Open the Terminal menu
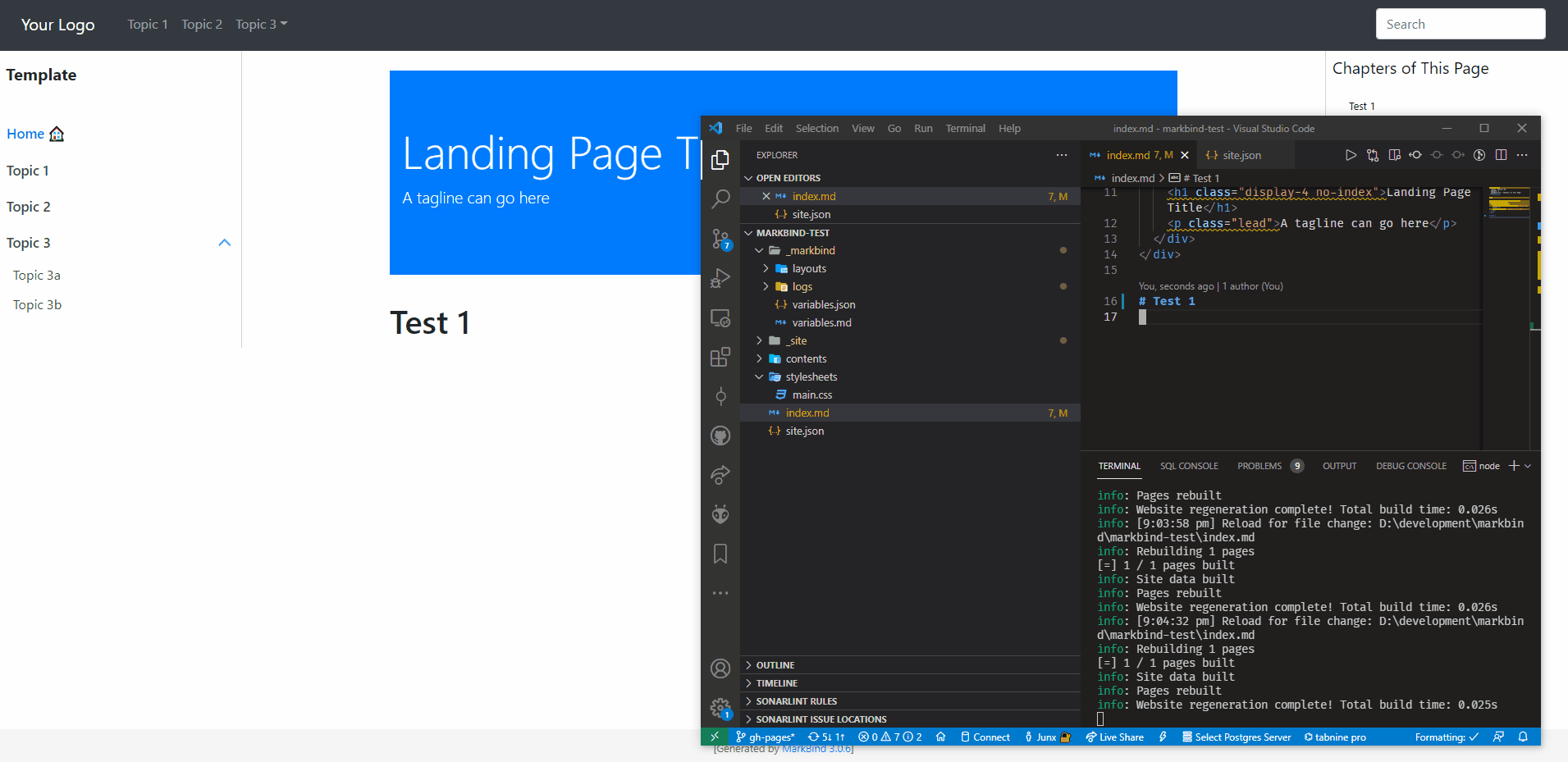This screenshot has height=762, width=1568. click(x=965, y=128)
